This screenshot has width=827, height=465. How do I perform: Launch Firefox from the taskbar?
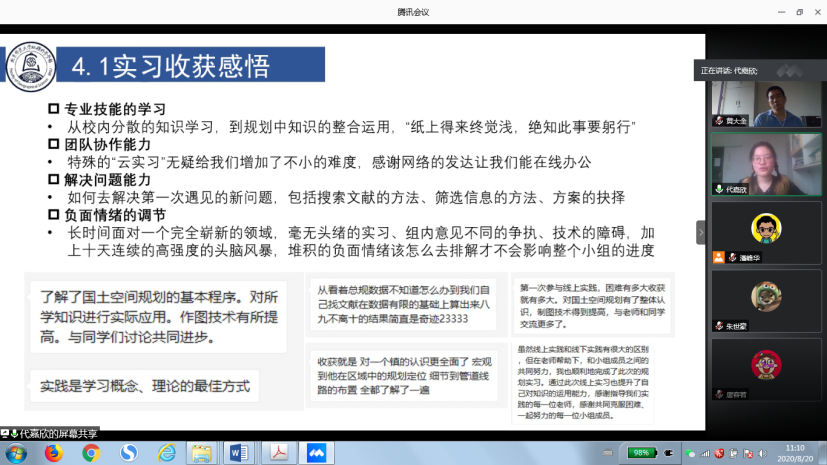(53, 453)
